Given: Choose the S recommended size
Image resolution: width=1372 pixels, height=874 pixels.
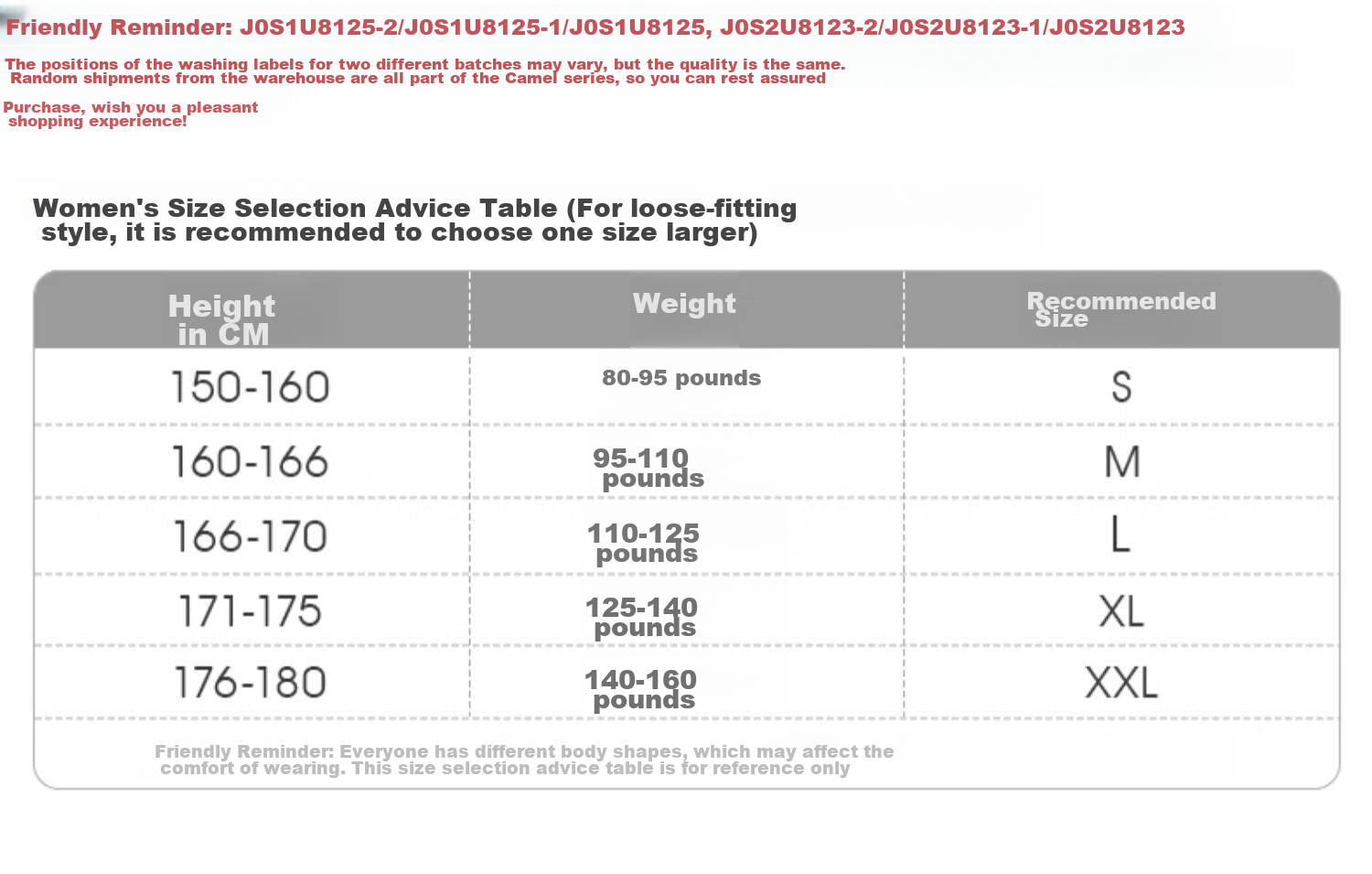Looking at the screenshot, I should point(1121,386).
